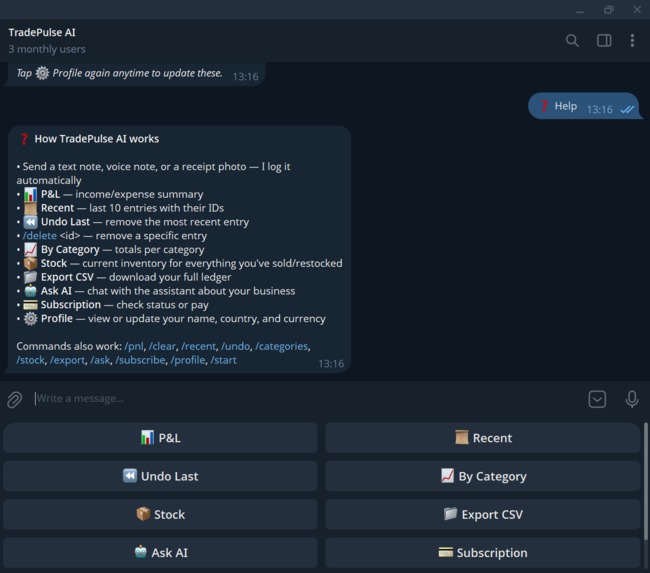This screenshot has width=650, height=573.
Task: Toggle the bot keyboard button icon
Action: [597, 399]
